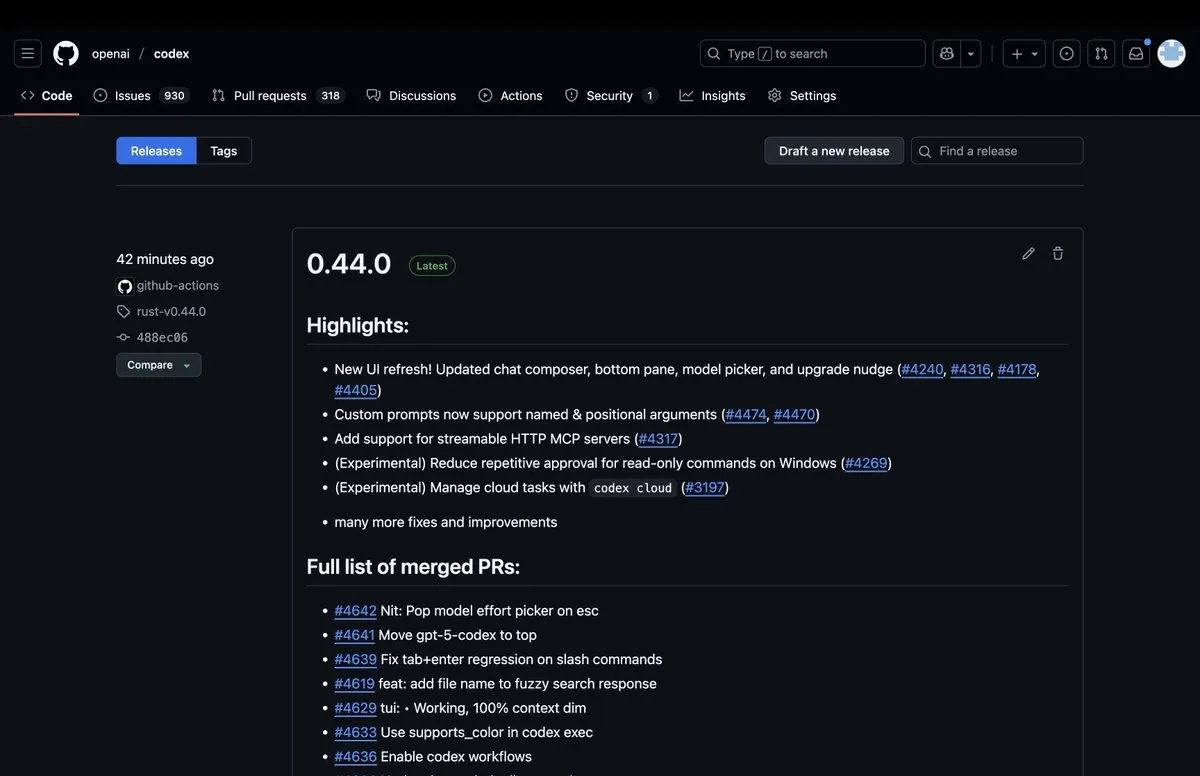Create something new with the plus icon
Screen dimensions: 1200x776
1013,52
